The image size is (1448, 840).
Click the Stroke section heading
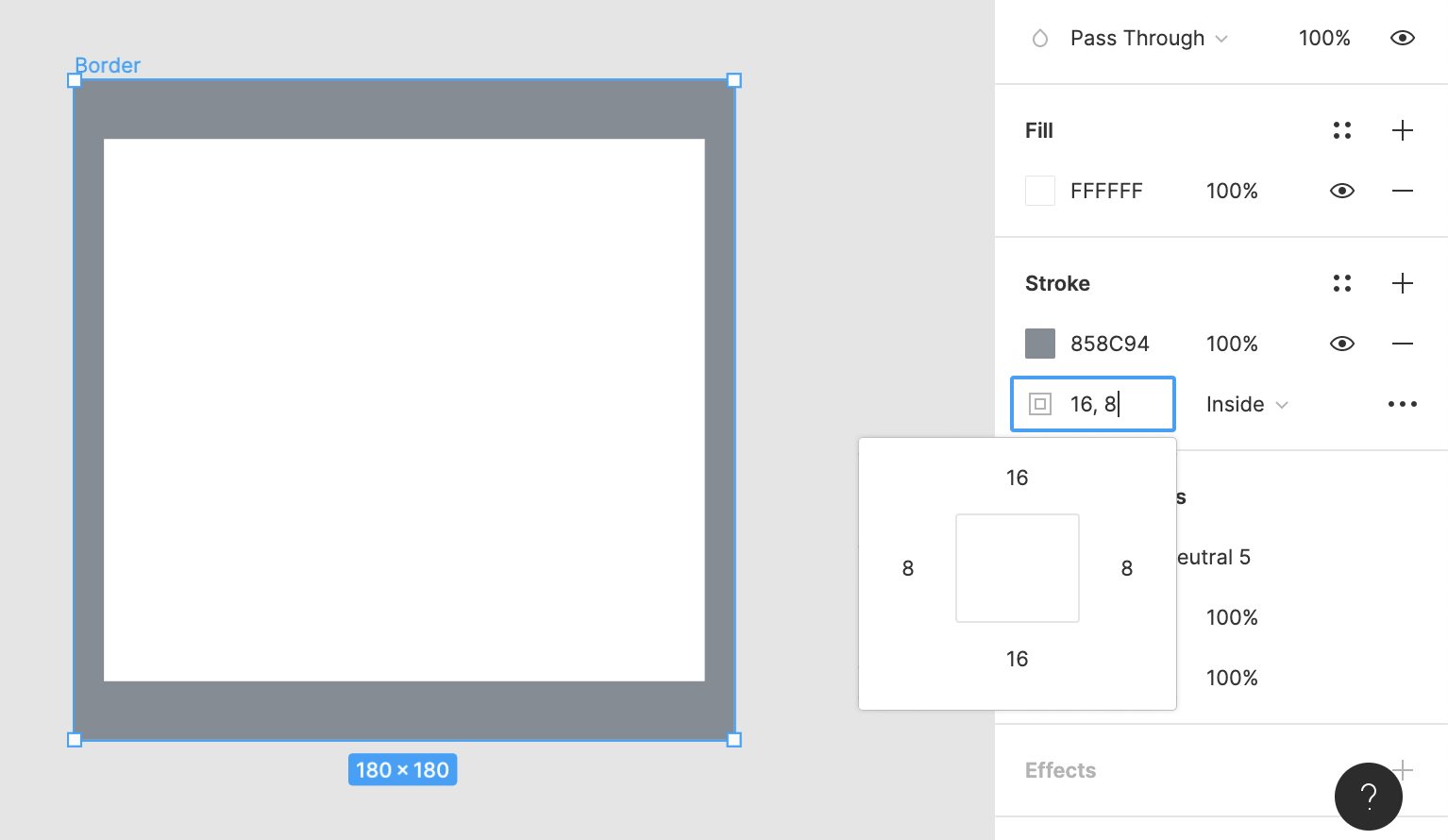tap(1057, 283)
